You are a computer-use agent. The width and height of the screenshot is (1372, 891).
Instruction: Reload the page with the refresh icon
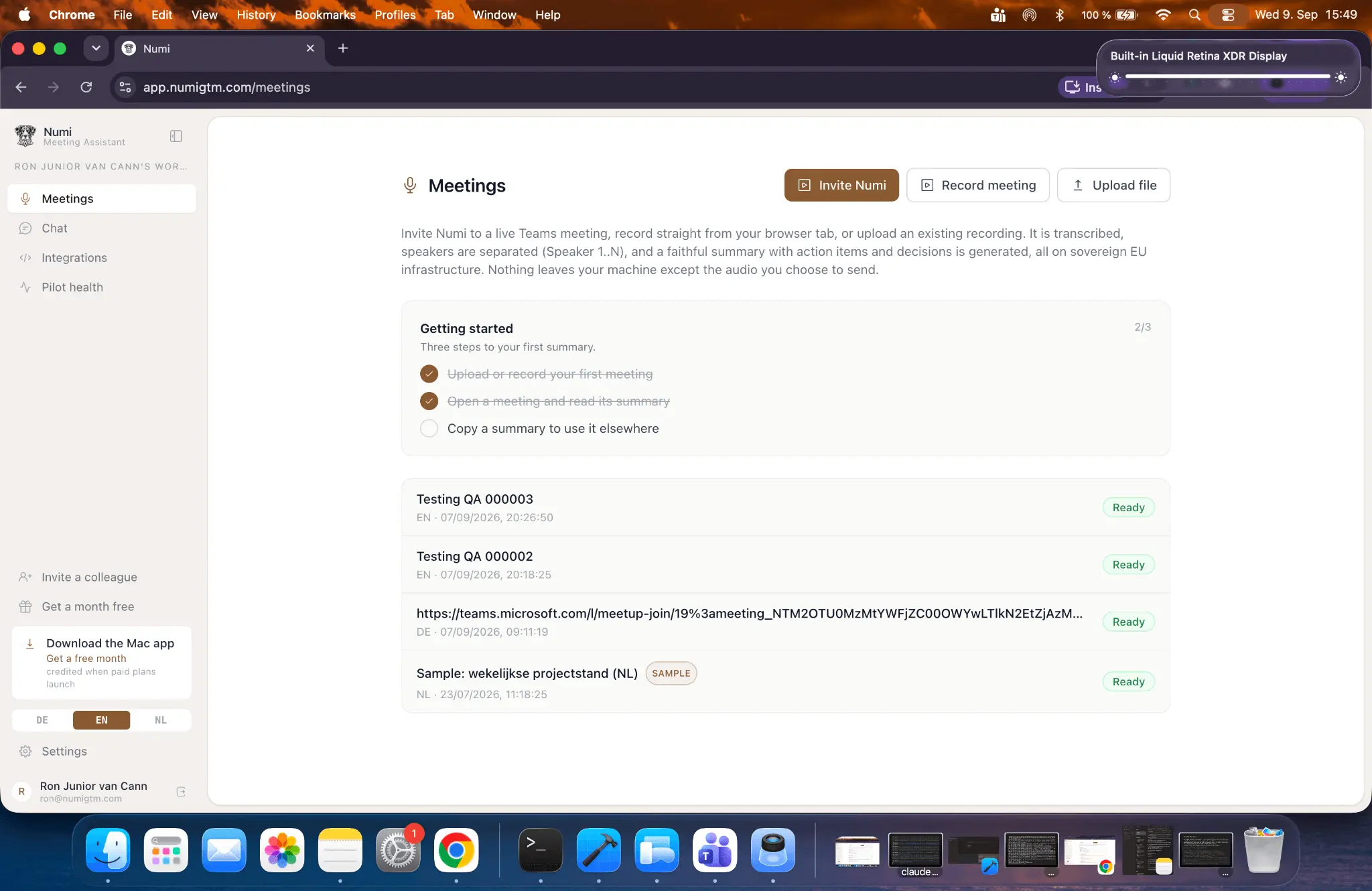86,87
